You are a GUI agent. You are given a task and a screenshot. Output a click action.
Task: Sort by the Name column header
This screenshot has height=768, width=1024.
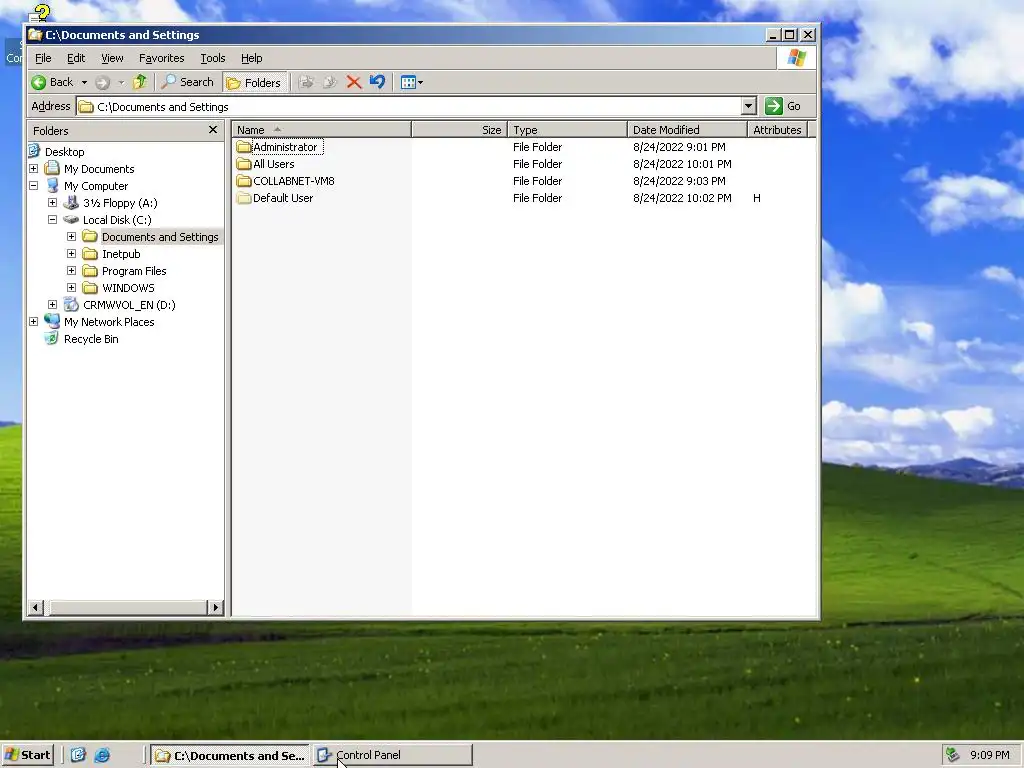(x=321, y=130)
